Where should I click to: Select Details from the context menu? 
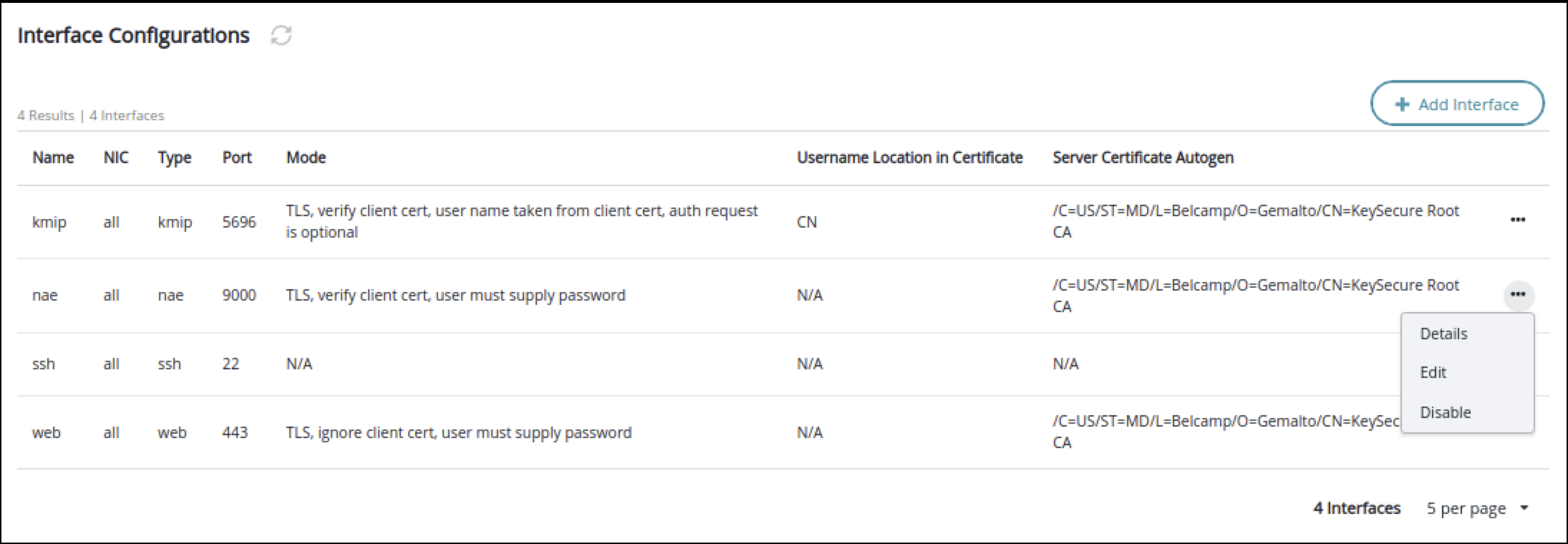1443,334
